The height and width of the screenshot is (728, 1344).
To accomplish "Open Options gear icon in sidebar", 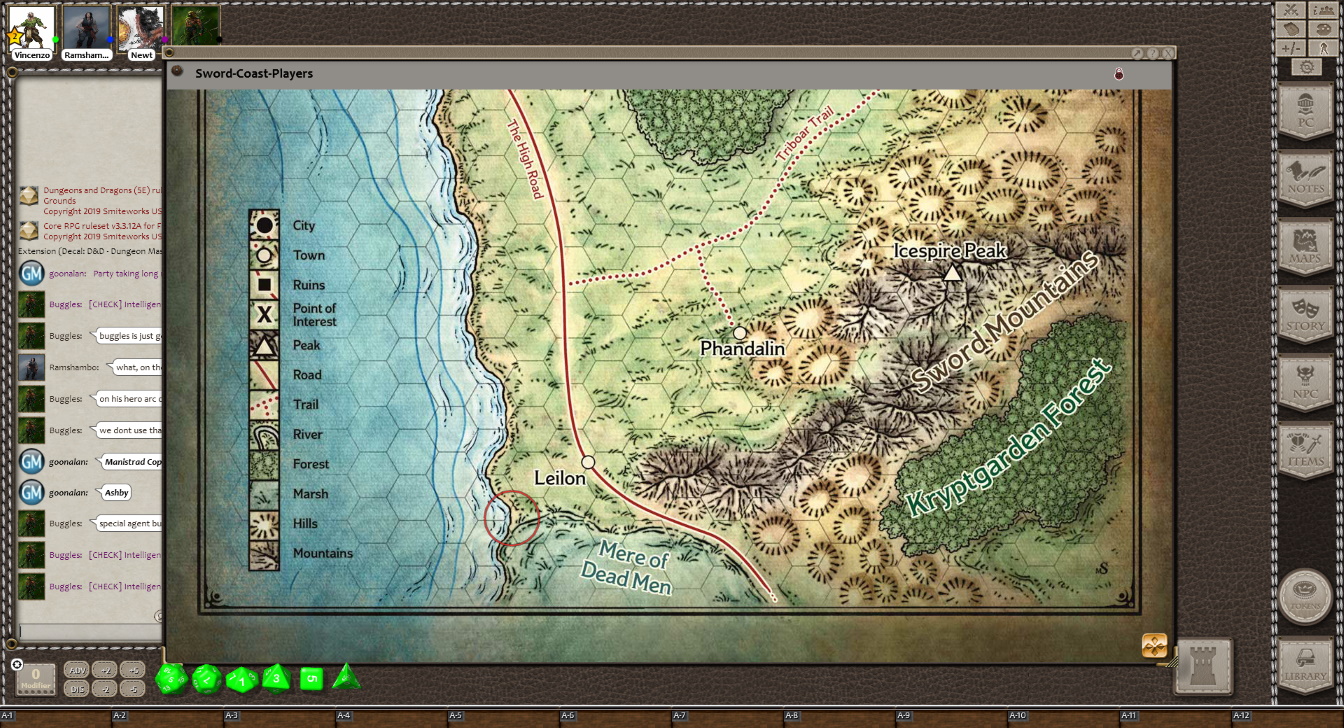I will 1307,67.
